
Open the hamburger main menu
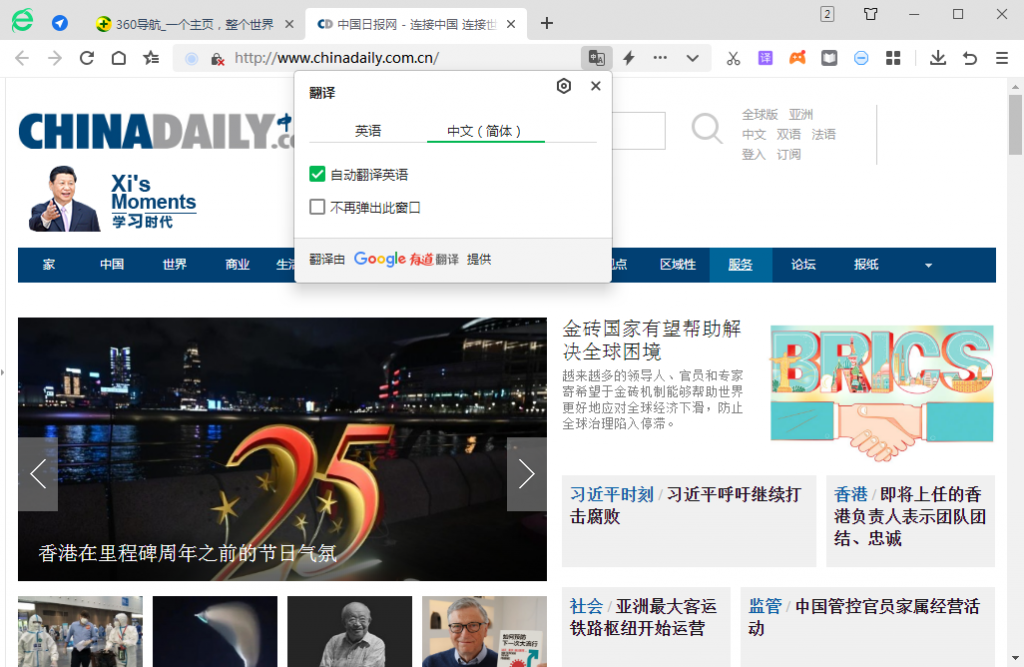click(1002, 58)
